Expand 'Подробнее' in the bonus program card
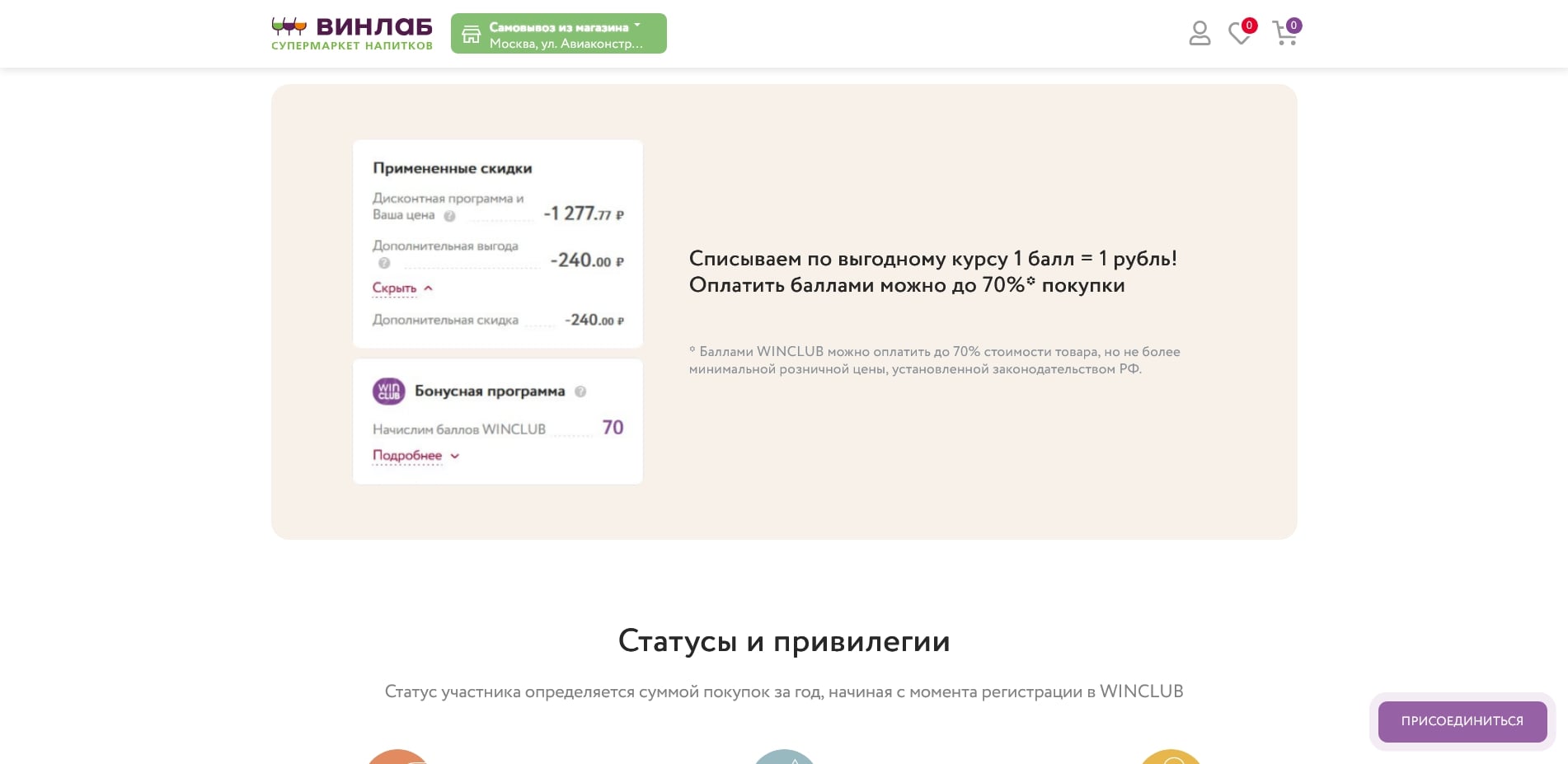The image size is (1568, 764). [454, 456]
